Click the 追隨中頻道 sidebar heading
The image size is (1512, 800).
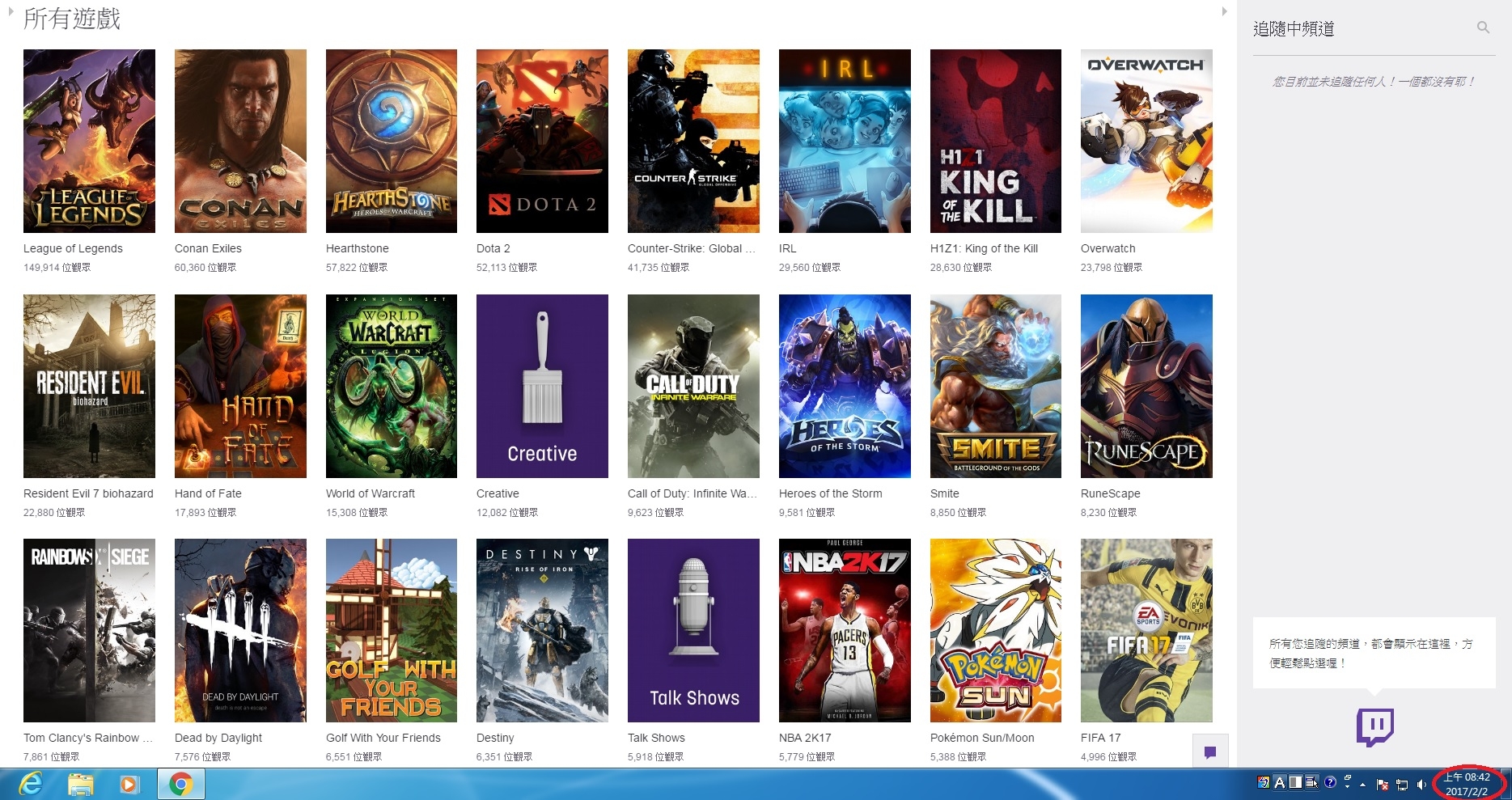1294,28
